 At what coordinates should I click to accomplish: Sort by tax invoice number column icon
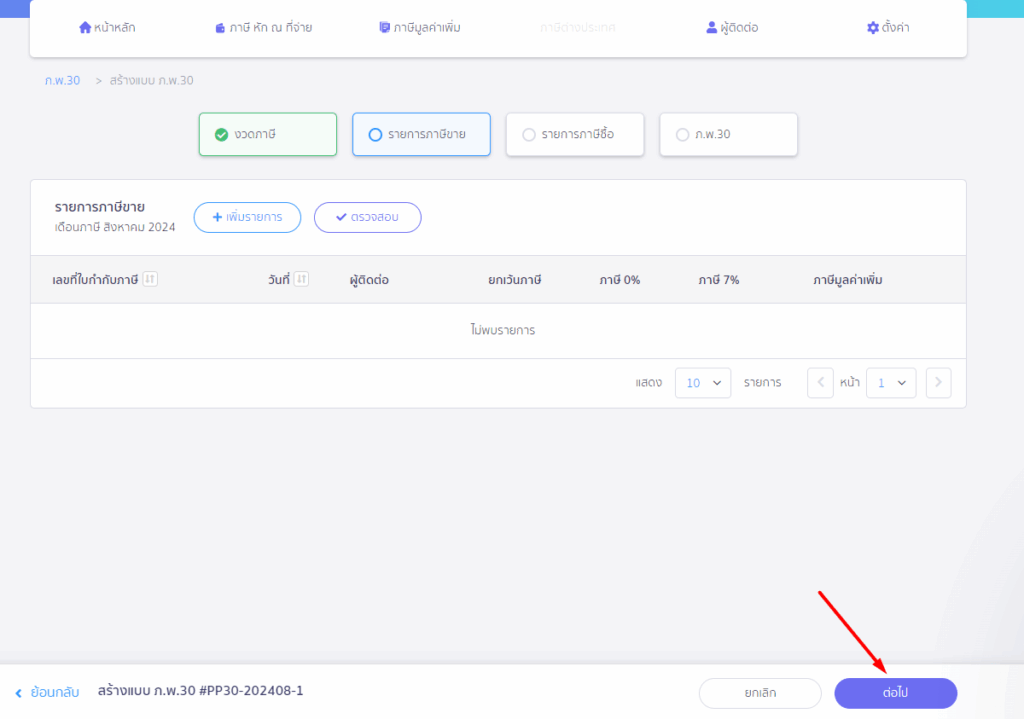(150, 279)
